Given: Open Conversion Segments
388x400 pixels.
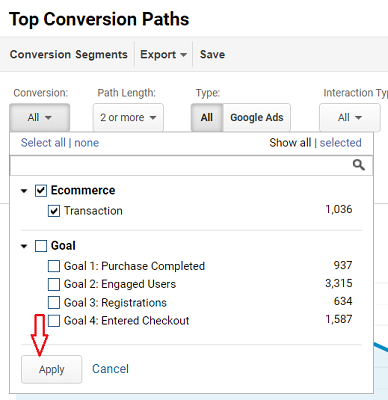Looking at the screenshot, I should coord(69,54).
